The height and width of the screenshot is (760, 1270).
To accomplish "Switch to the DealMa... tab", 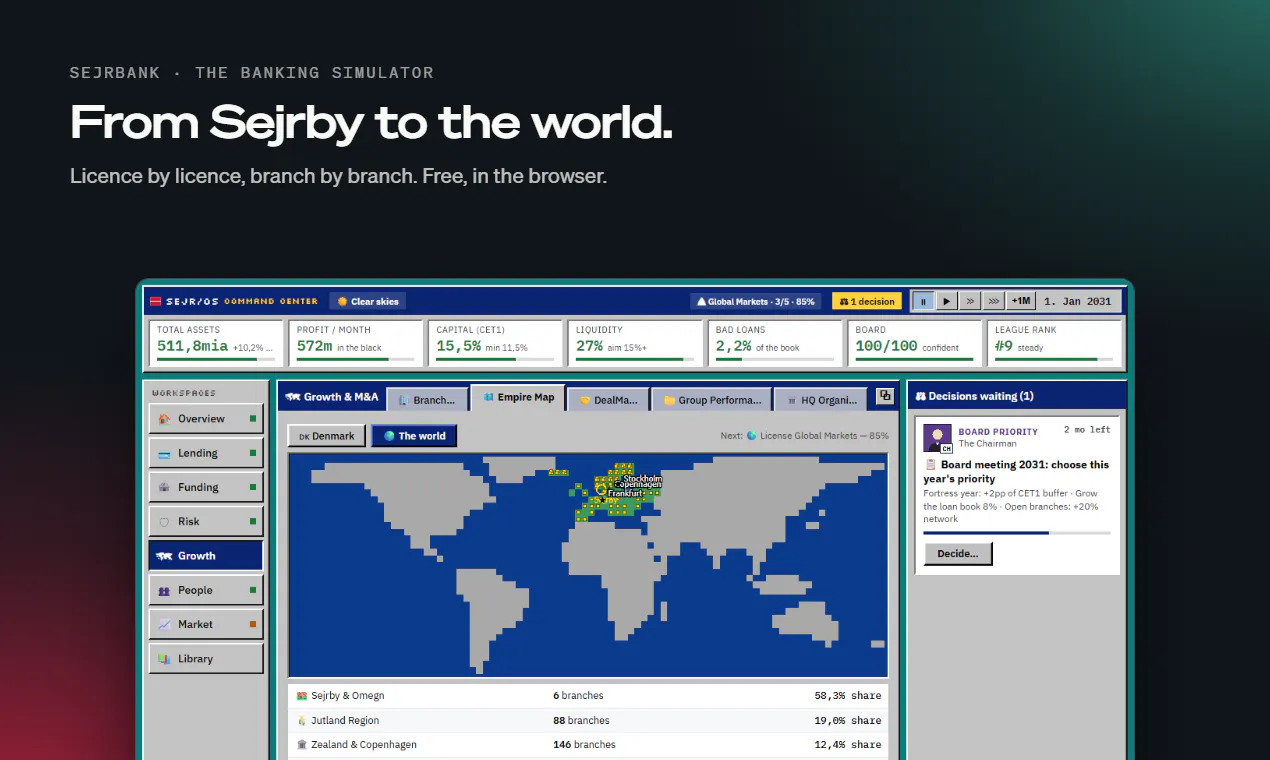I will click(x=609, y=399).
